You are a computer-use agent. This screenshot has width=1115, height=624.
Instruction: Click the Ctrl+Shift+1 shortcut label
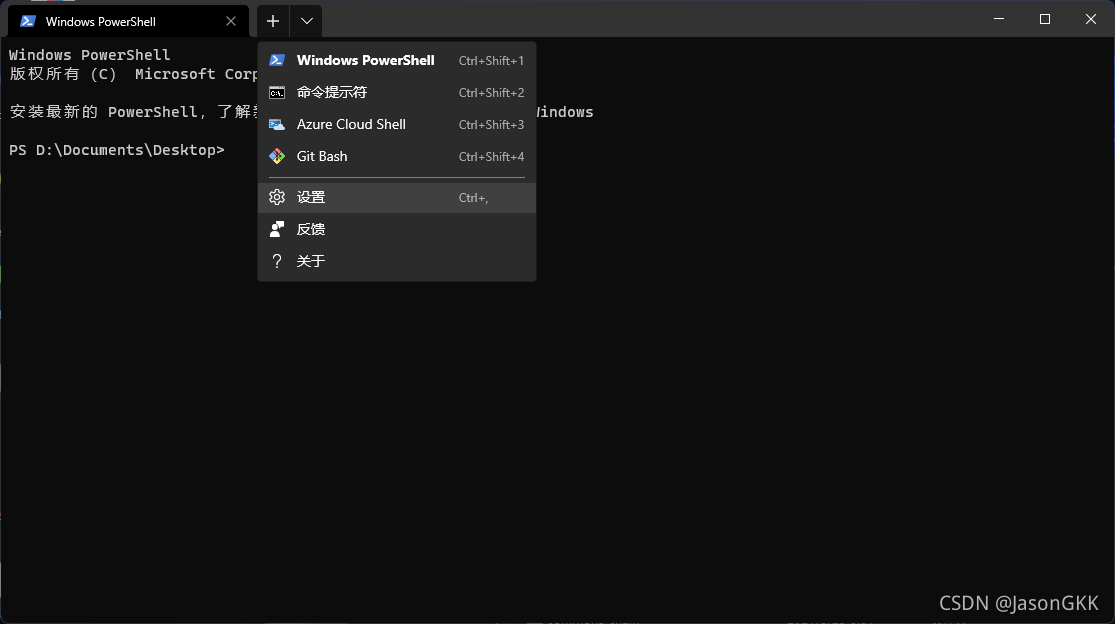[491, 61]
